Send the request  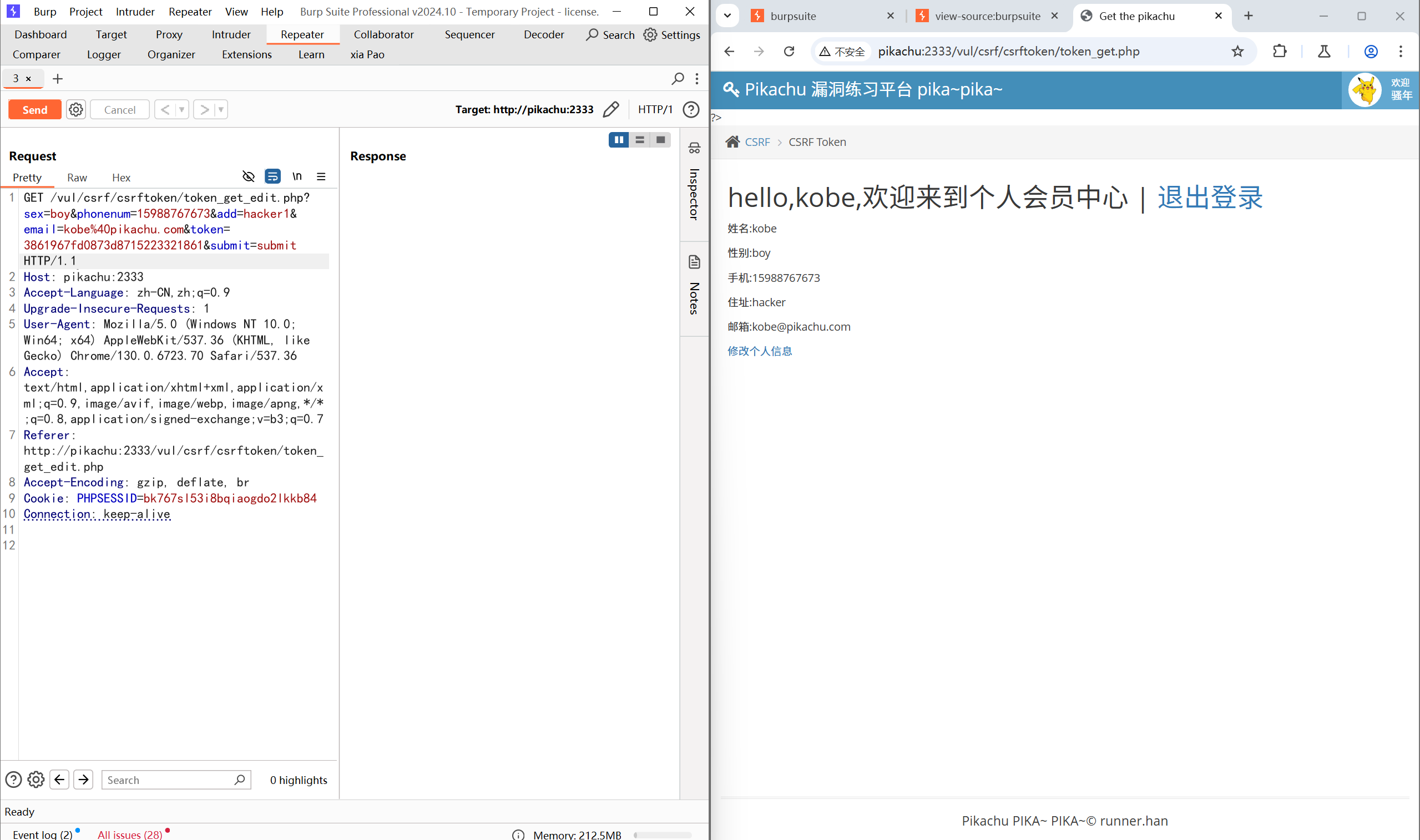pyautogui.click(x=34, y=109)
